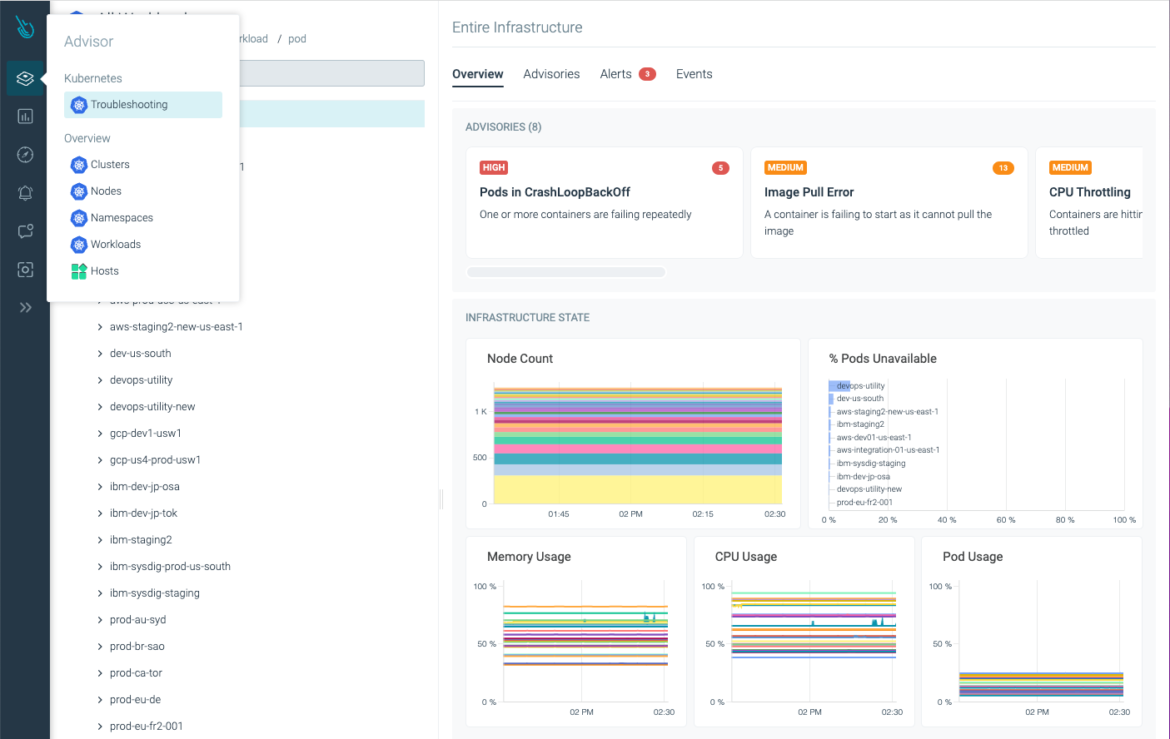Expand dev-us-south cluster chevron
The width and height of the screenshot is (1170, 739).
100,354
